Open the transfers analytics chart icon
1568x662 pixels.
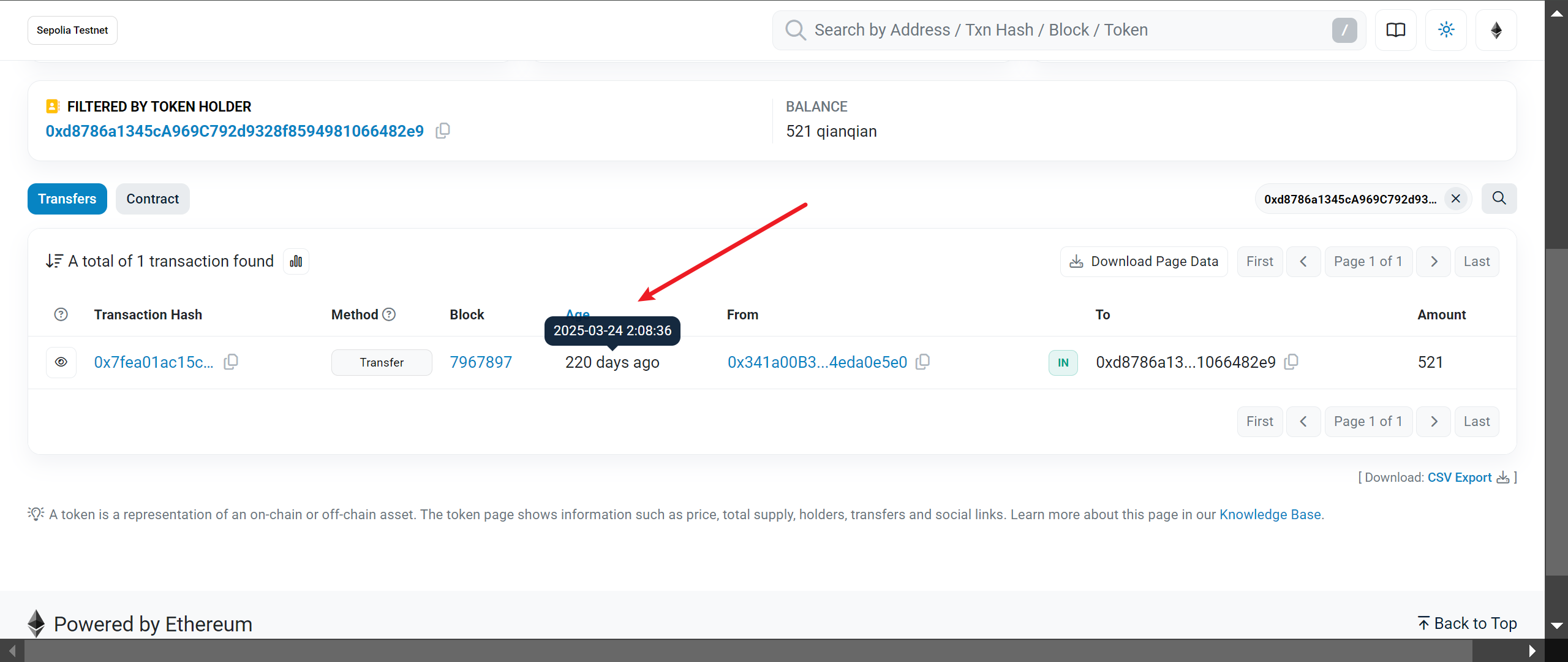[x=296, y=262]
